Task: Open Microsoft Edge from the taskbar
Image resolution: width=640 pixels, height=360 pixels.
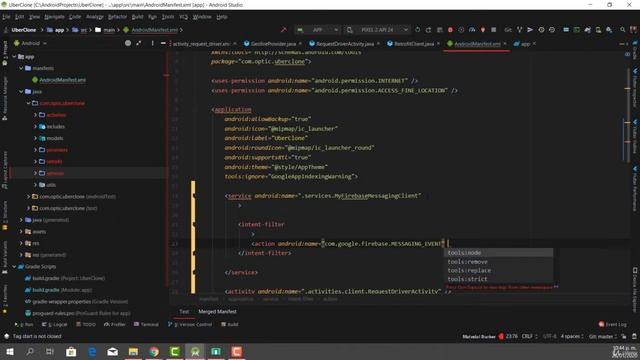Action: click(x=92, y=351)
